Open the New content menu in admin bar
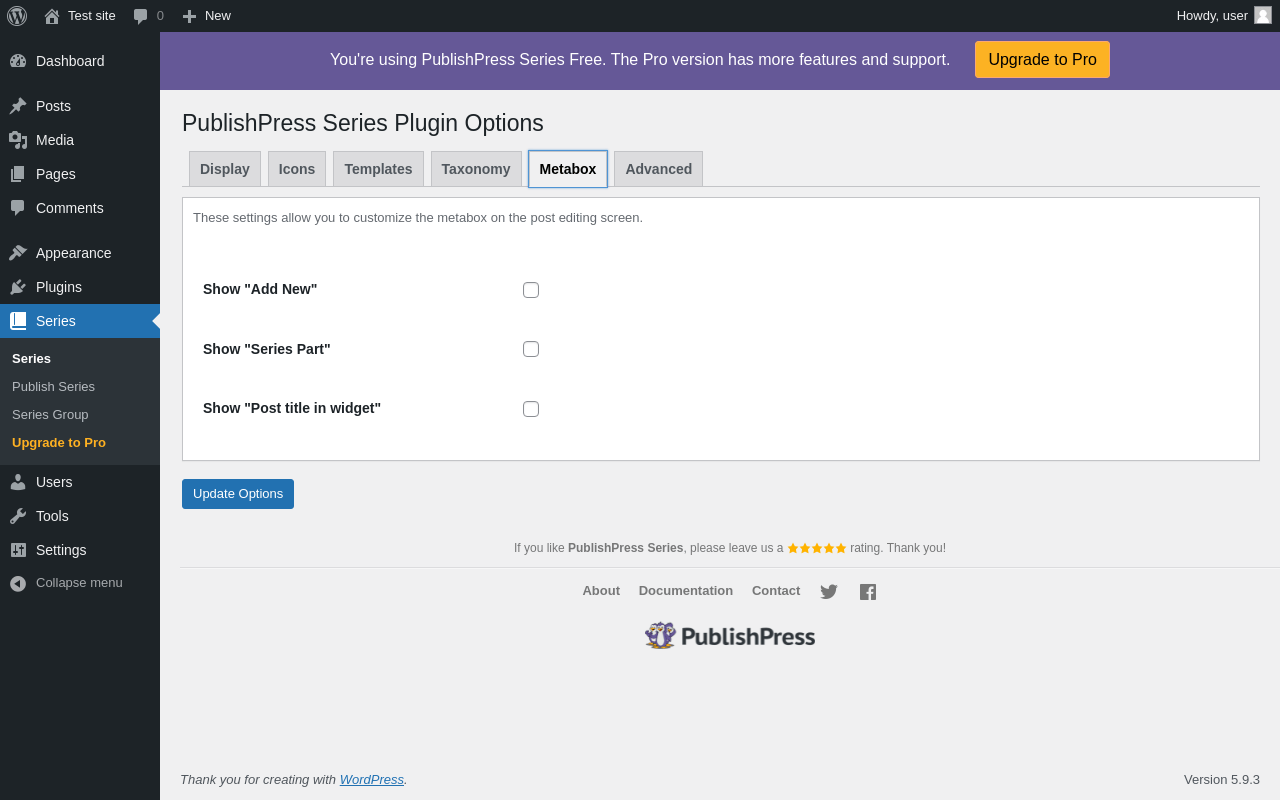The width and height of the screenshot is (1280, 800). click(207, 16)
